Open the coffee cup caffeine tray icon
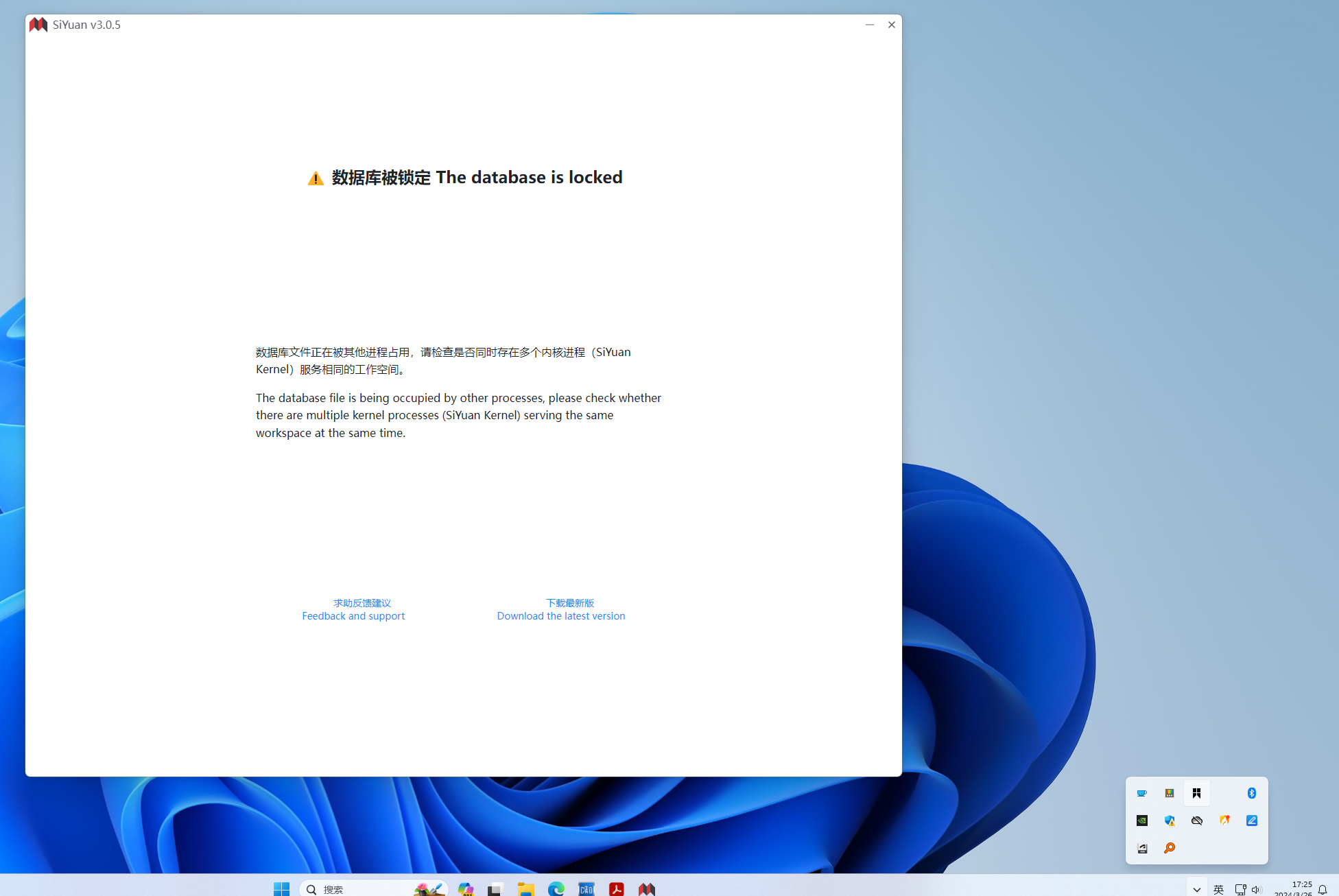 click(1142, 793)
